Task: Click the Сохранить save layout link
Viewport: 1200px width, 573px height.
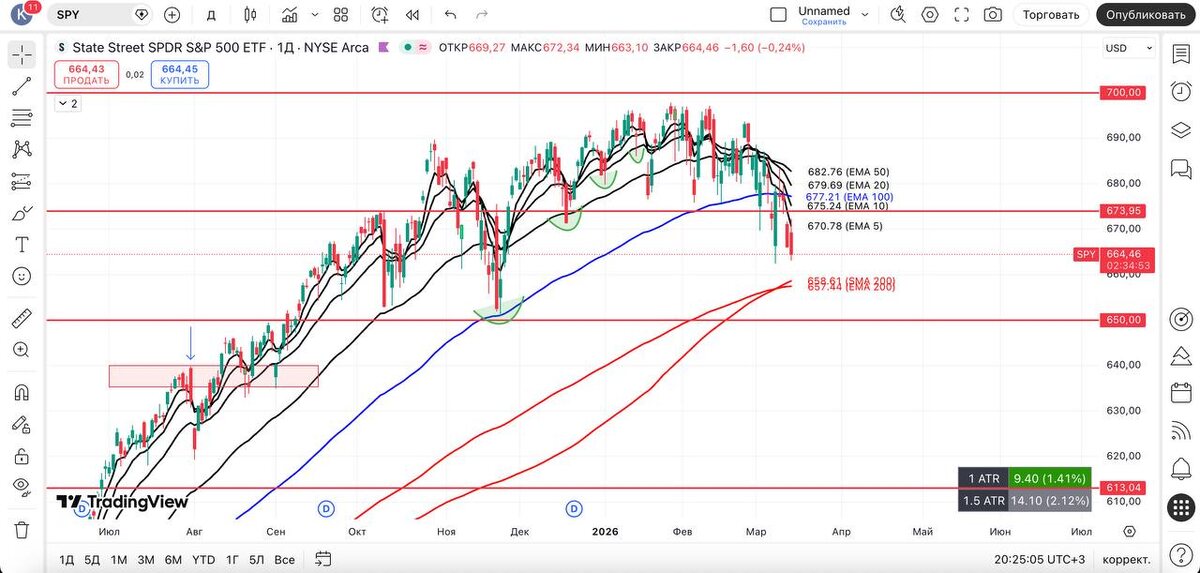Action: pos(823,22)
